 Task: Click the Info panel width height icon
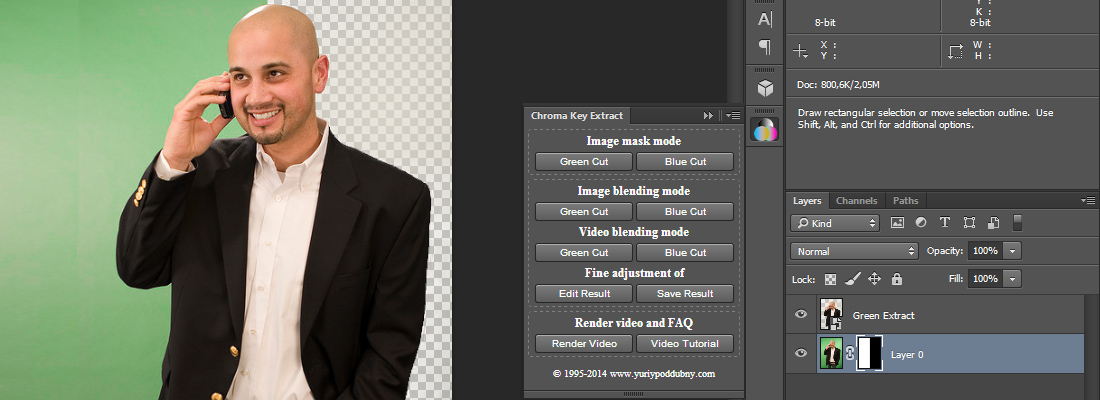coord(955,51)
